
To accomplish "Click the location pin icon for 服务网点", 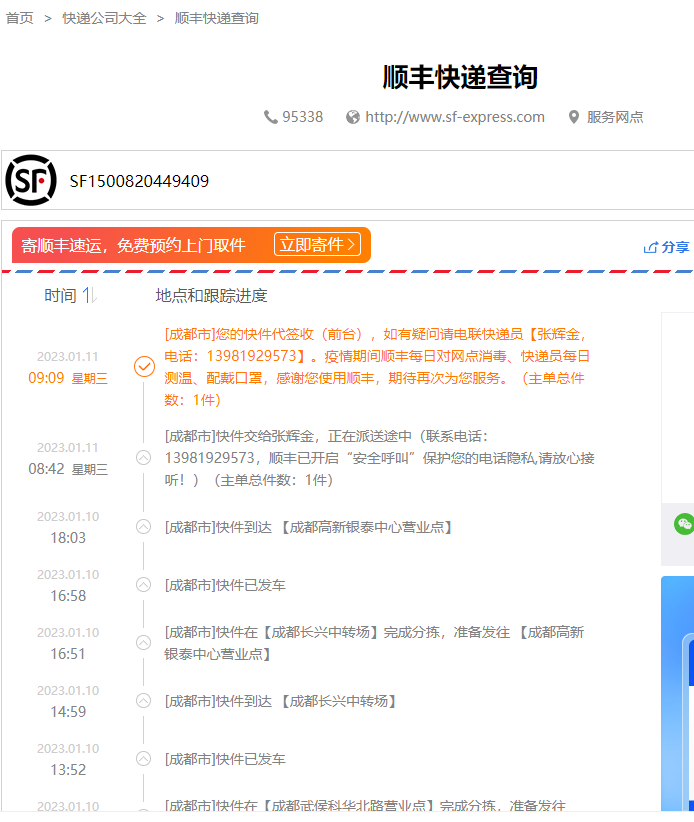I will click(574, 117).
